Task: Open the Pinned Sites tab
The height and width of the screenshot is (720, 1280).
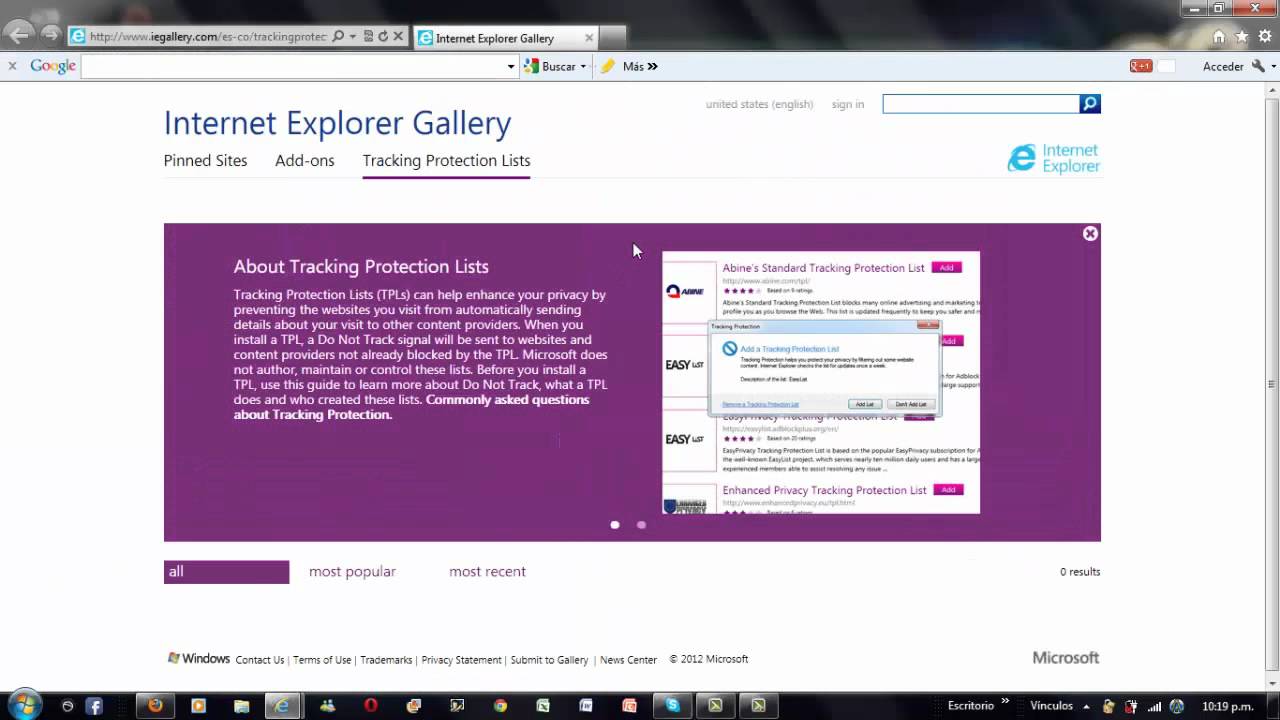Action: tap(205, 160)
